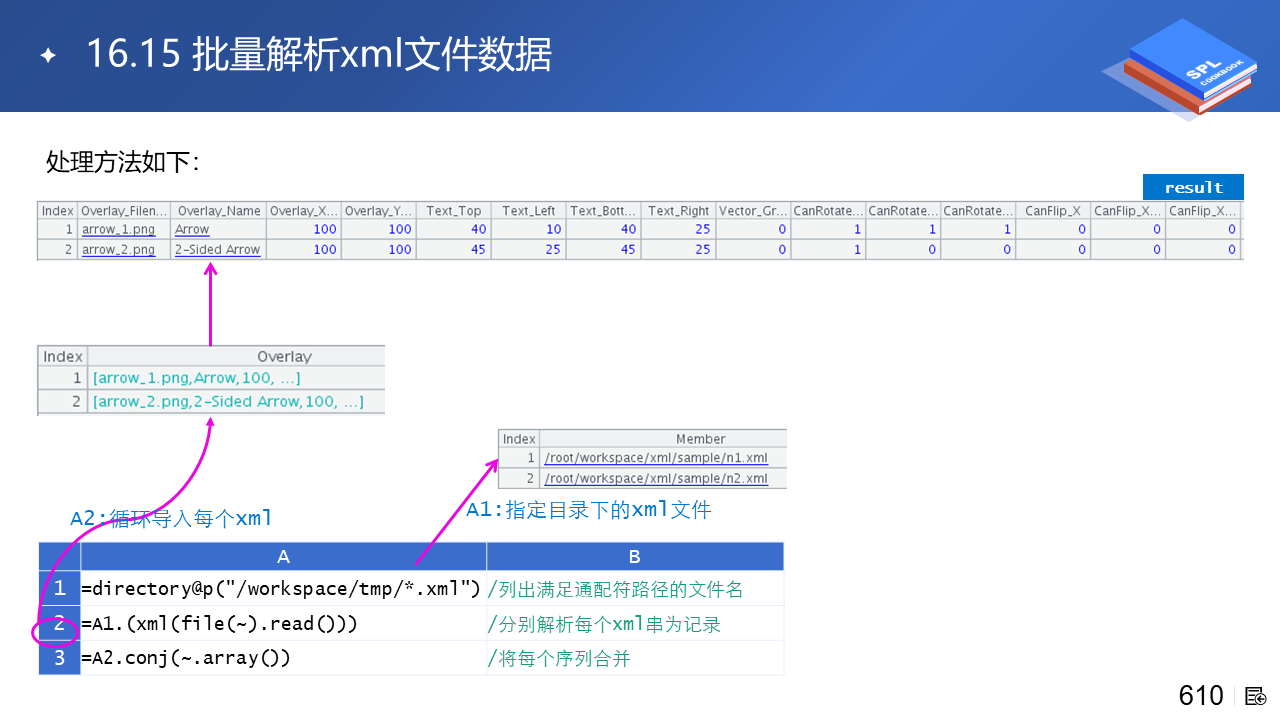1280x720 pixels.
Task: Click the comment /将每个序列合并
Action: pos(559,658)
